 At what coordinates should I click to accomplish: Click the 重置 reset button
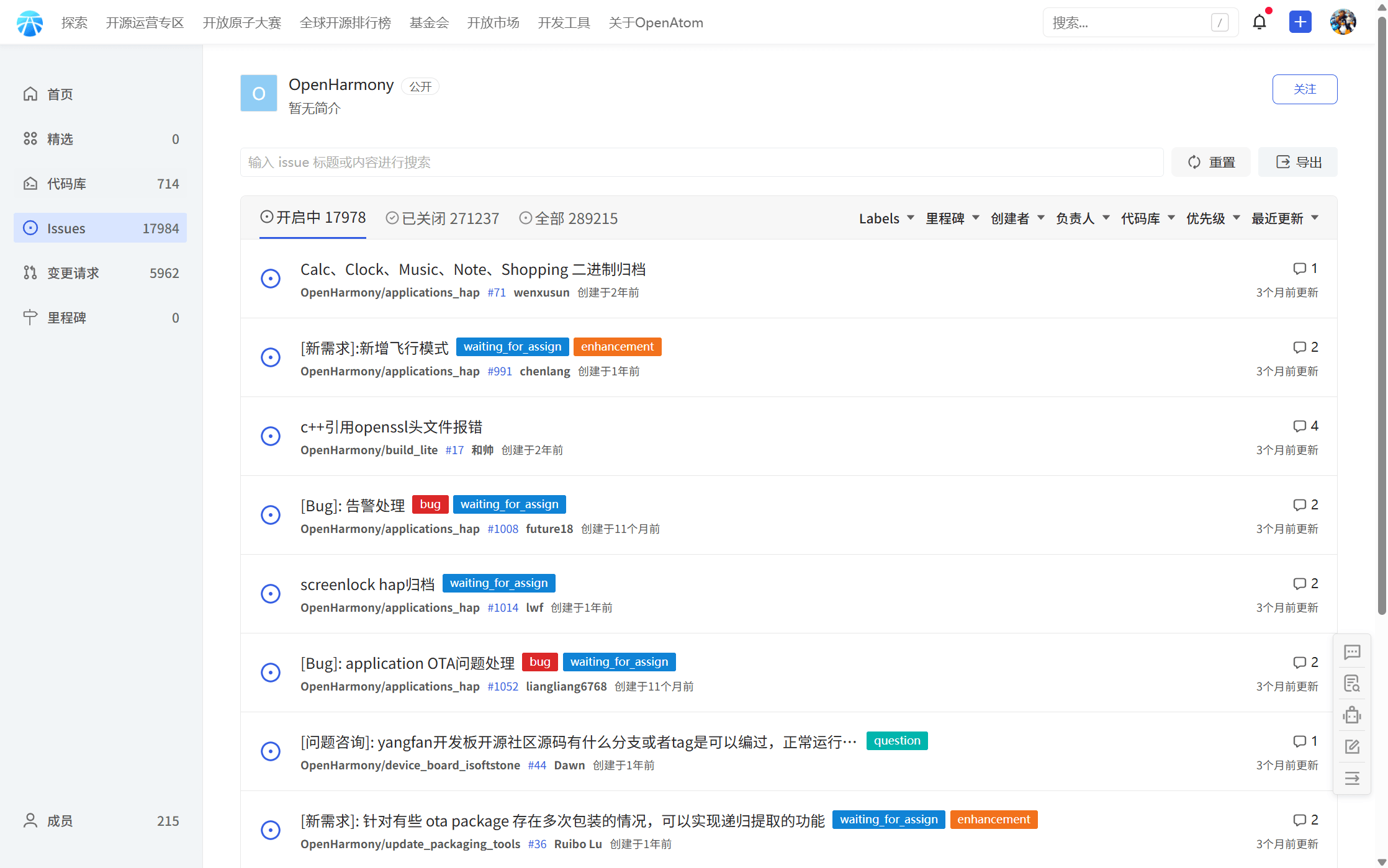coord(1211,162)
